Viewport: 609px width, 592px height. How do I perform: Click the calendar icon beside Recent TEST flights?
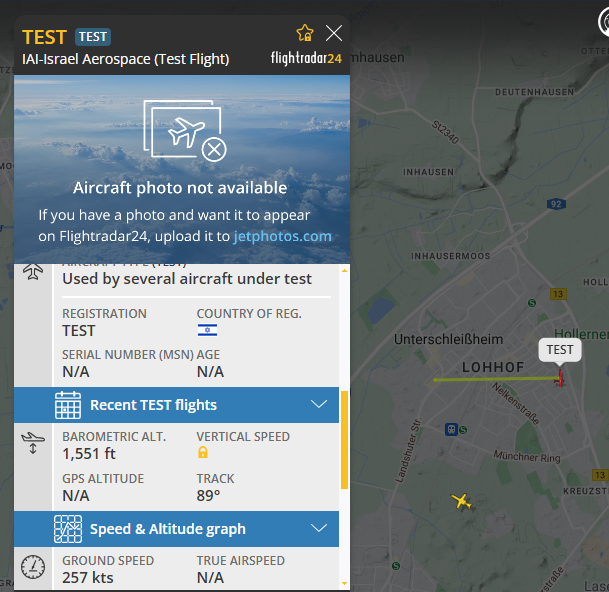pos(68,405)
